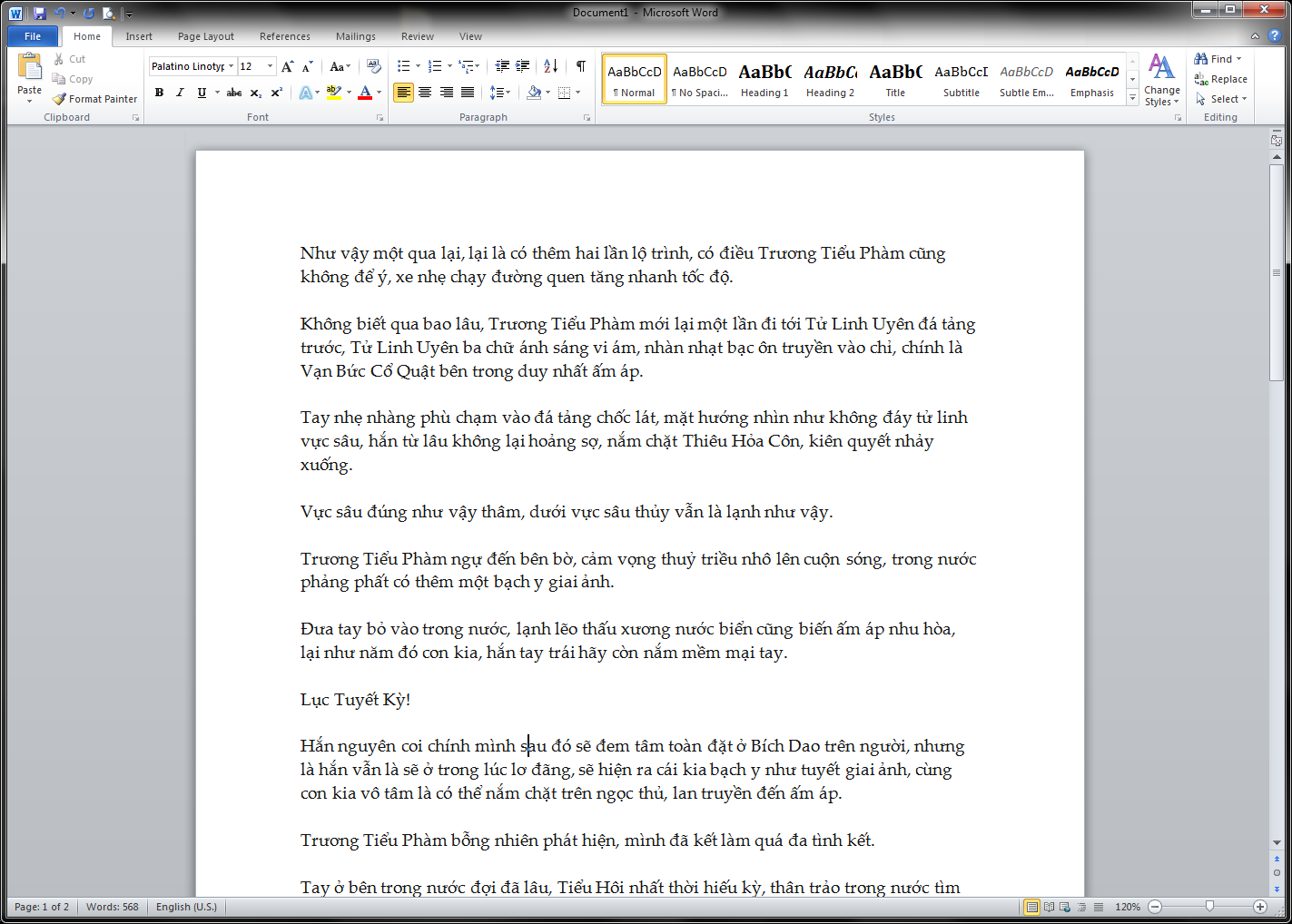The image size is (1292, 924).
Task: Click the zoom slider handle
Action: click(x=1208, y=907)
